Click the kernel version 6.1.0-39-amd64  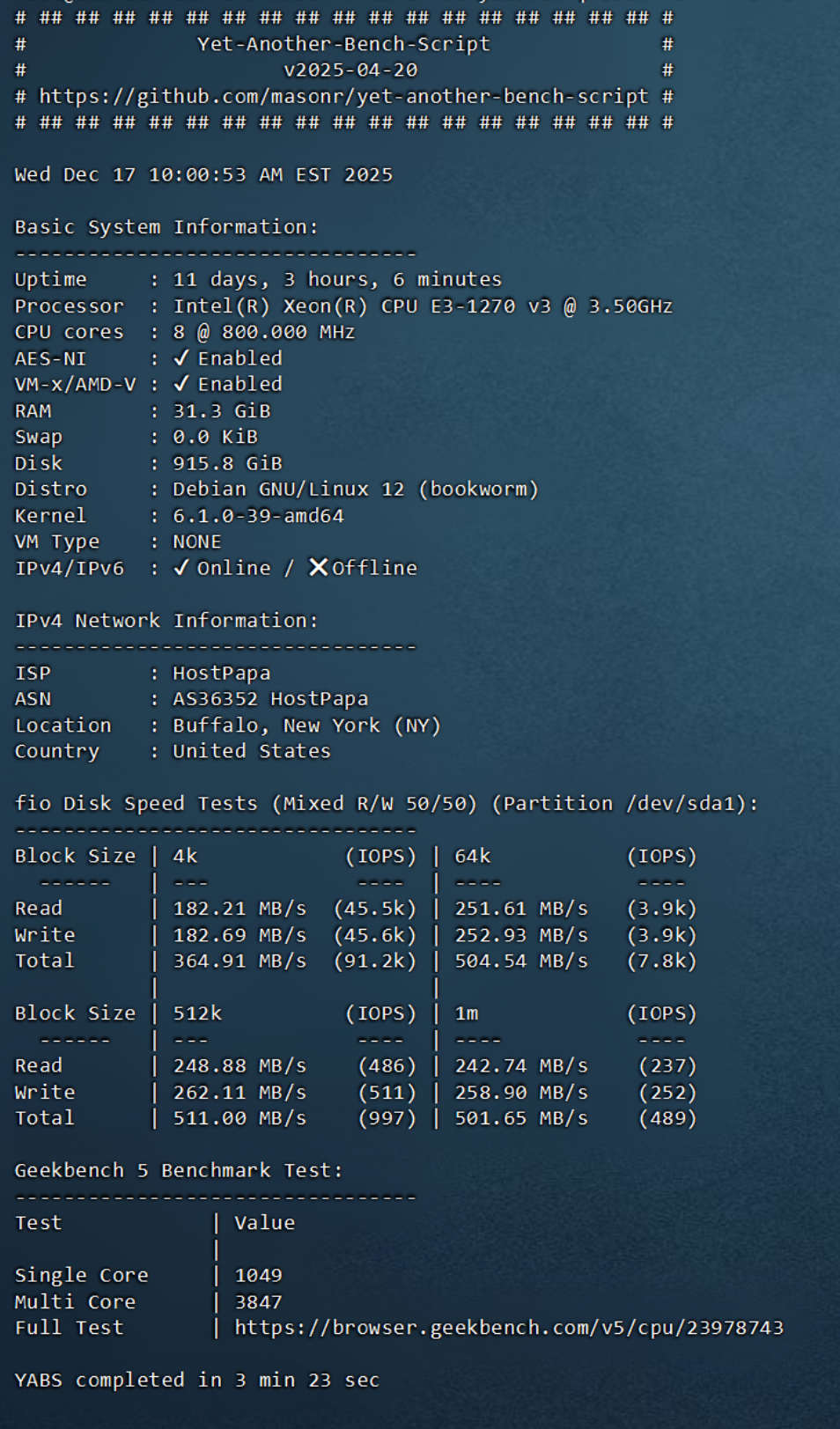tap(258, 516)
